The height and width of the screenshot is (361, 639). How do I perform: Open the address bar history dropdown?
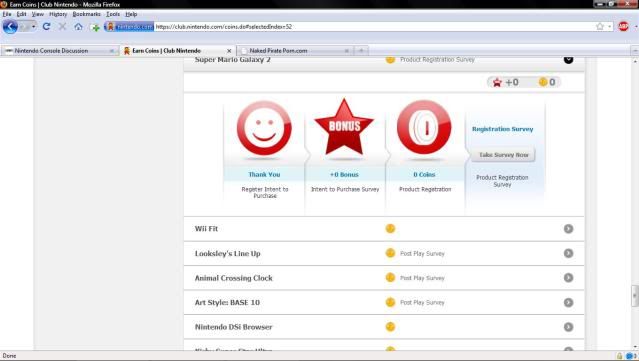(x=609, y=27)
